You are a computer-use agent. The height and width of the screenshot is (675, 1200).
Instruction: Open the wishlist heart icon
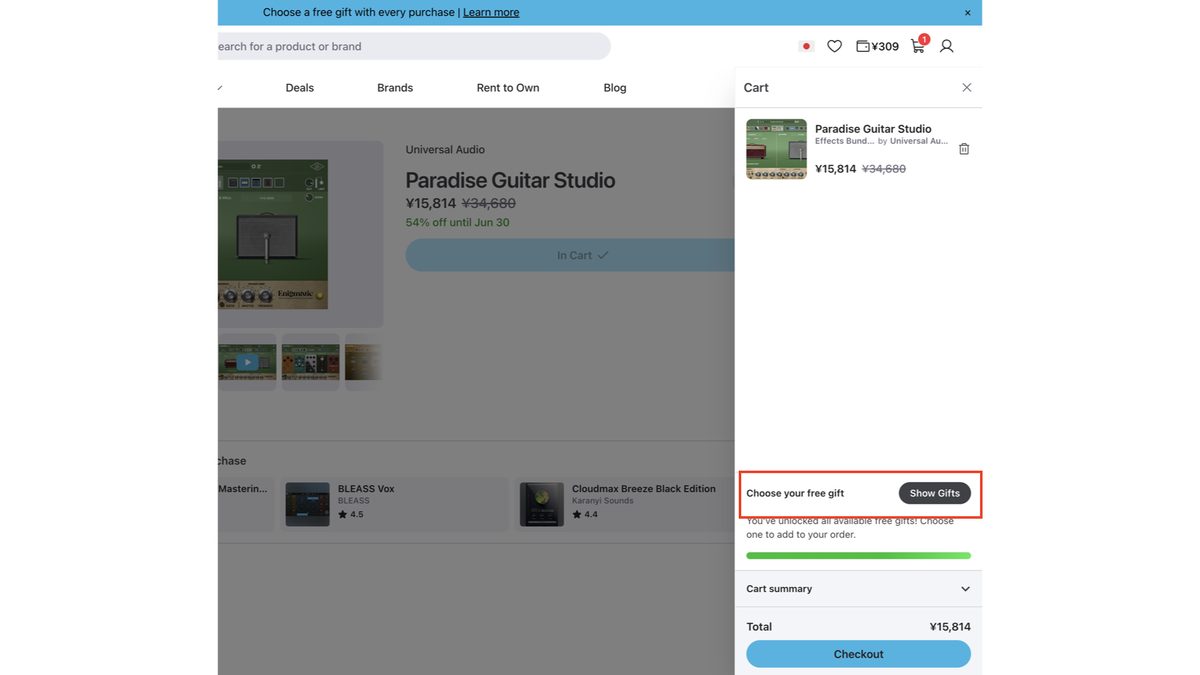coord(834,46)
